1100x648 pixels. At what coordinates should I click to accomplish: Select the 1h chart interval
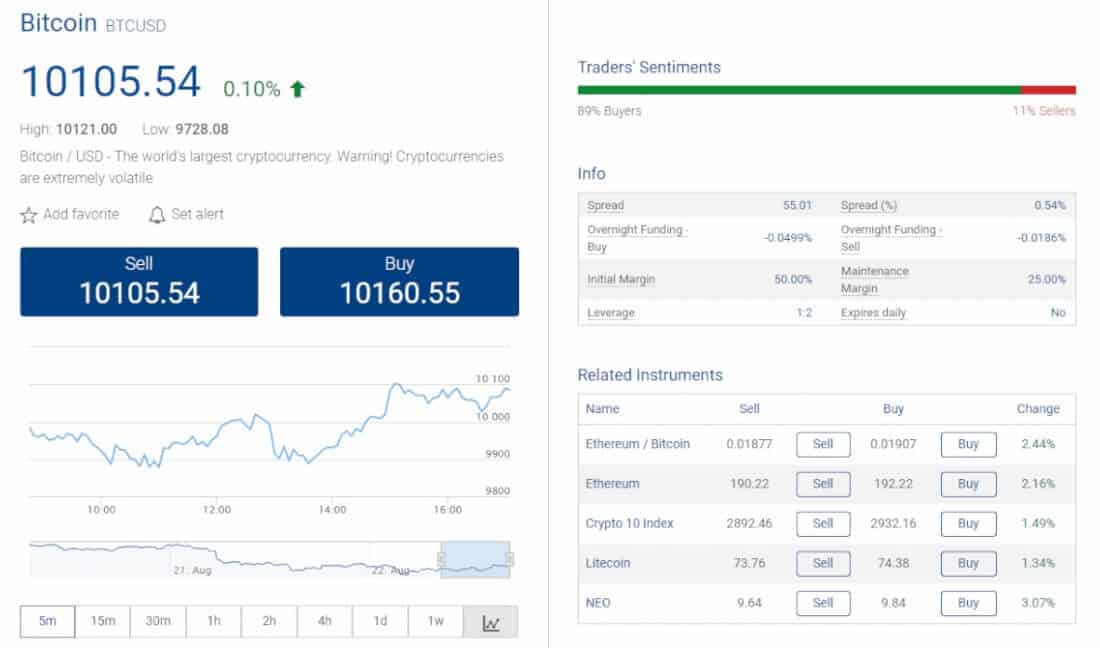(x=213, y=621)
